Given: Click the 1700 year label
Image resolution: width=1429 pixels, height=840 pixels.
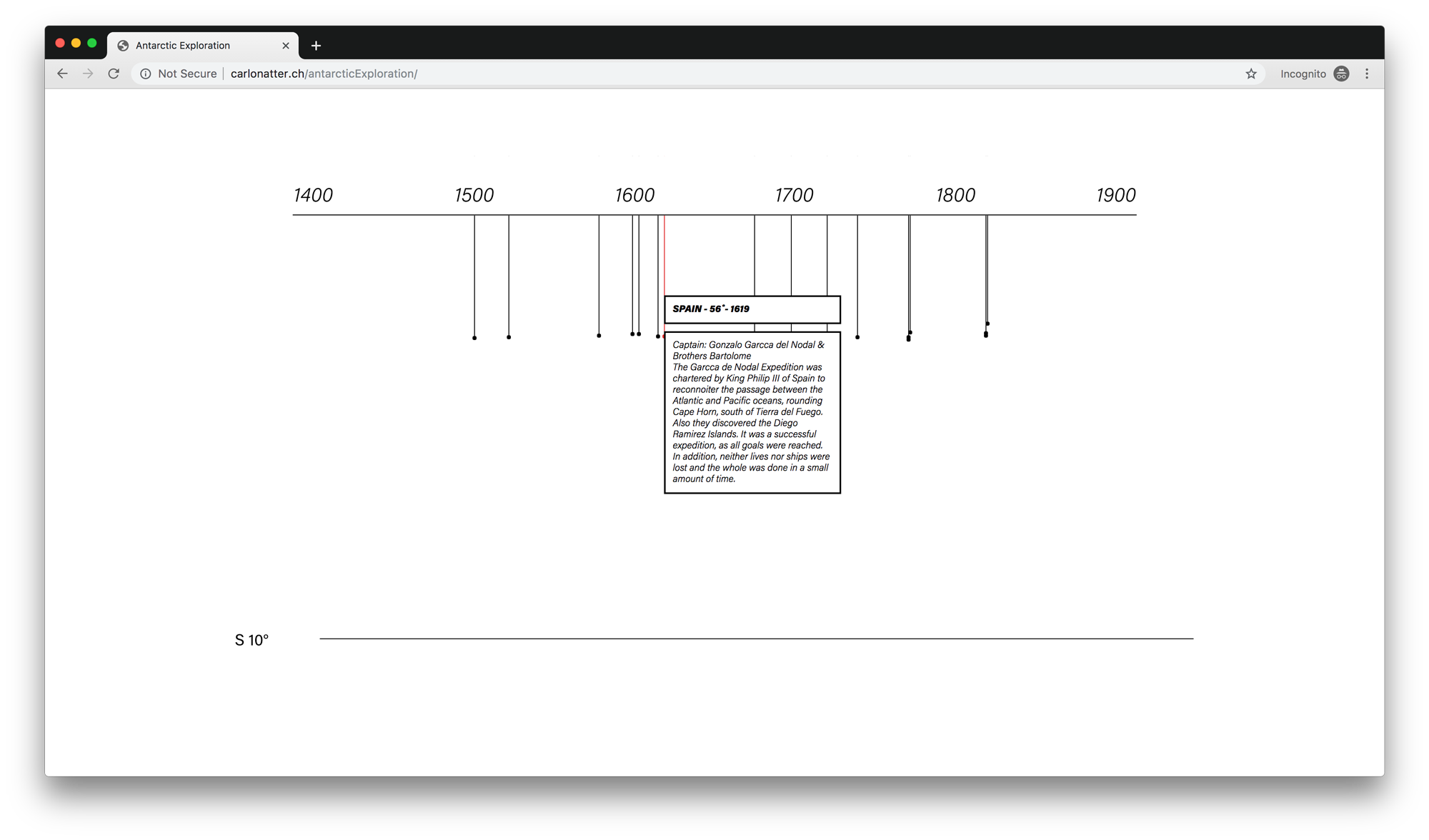Looking at the screenshot, I should click(795, 195).
